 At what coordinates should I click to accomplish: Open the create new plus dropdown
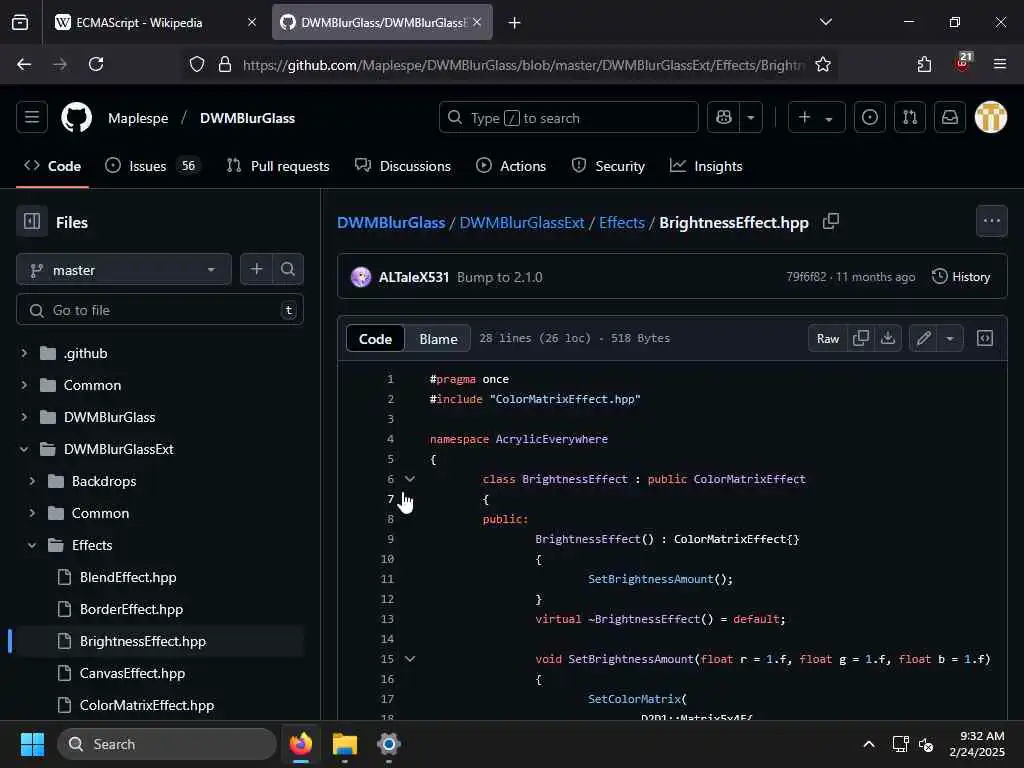pos(816,118)
